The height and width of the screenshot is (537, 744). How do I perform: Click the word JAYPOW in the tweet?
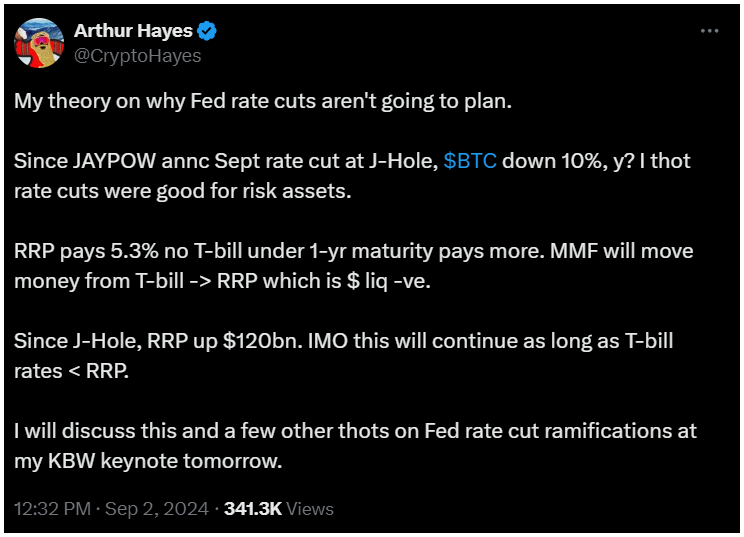coord(114,161)
